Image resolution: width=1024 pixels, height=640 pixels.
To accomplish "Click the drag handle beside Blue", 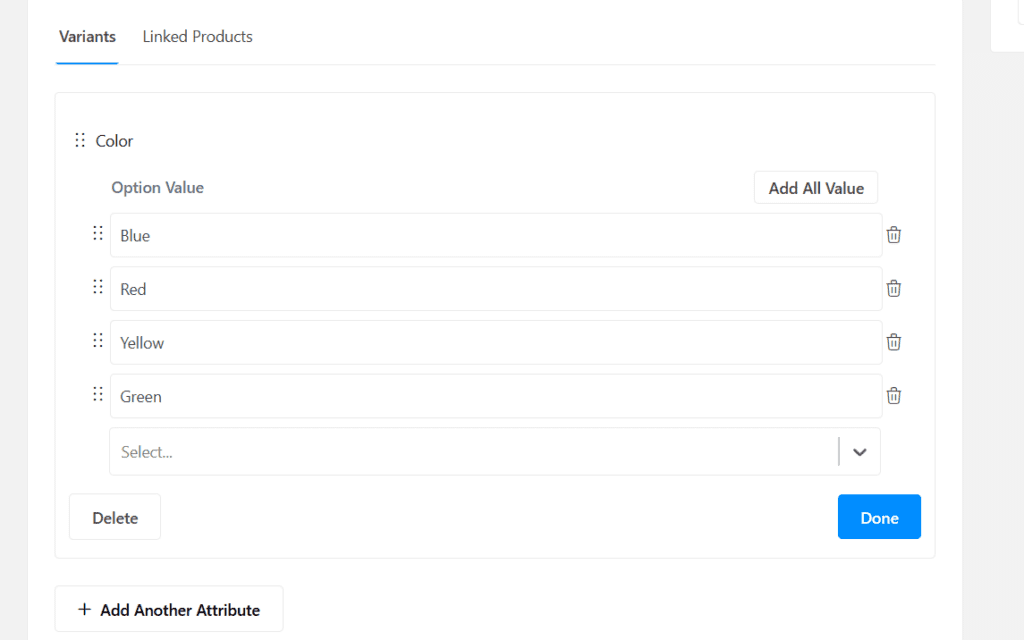I will [x=97, y=232].
